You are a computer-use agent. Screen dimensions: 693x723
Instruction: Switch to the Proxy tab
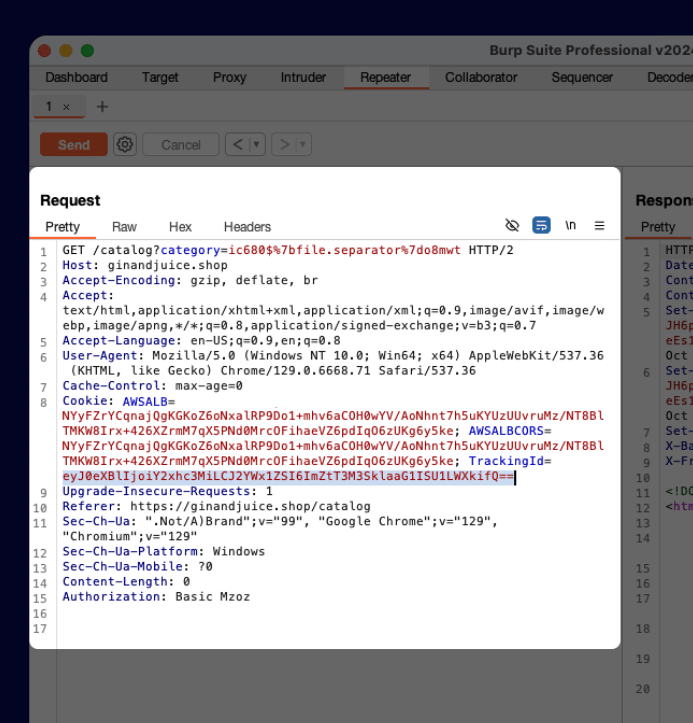(230, 77)
